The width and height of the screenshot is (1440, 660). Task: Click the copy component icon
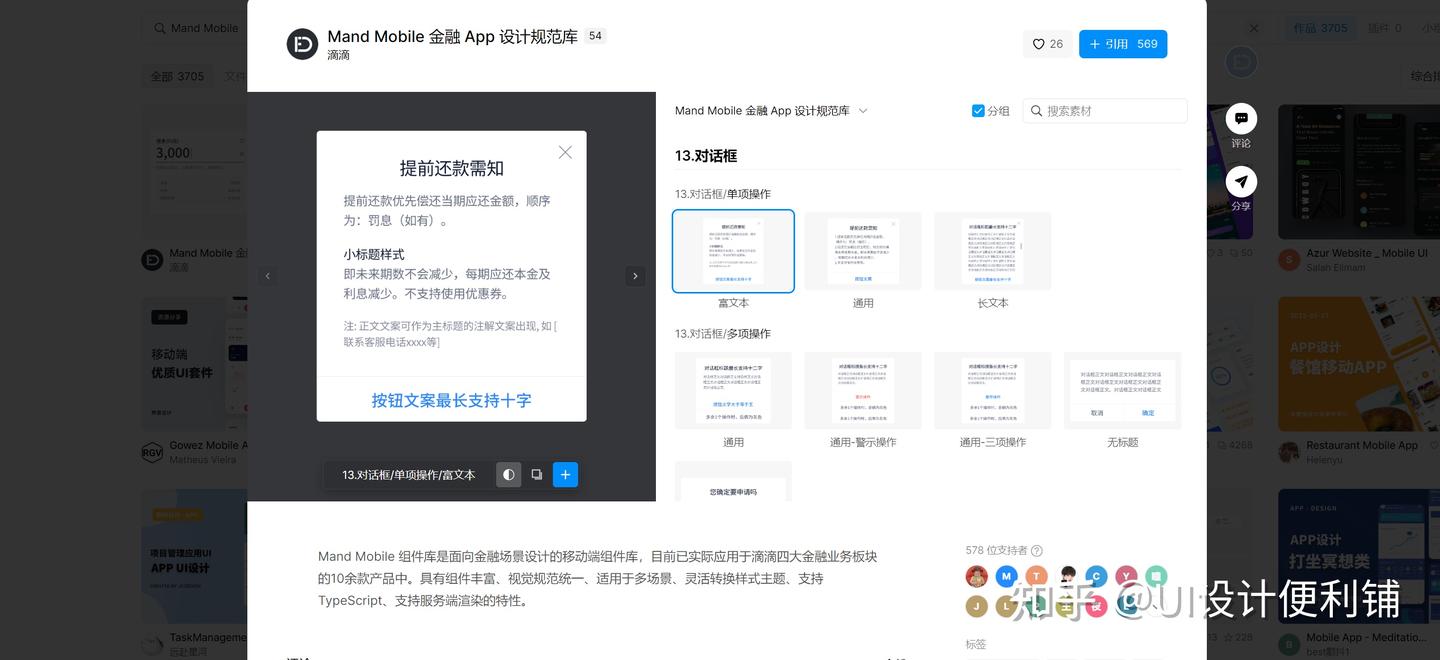coord(537,475)
